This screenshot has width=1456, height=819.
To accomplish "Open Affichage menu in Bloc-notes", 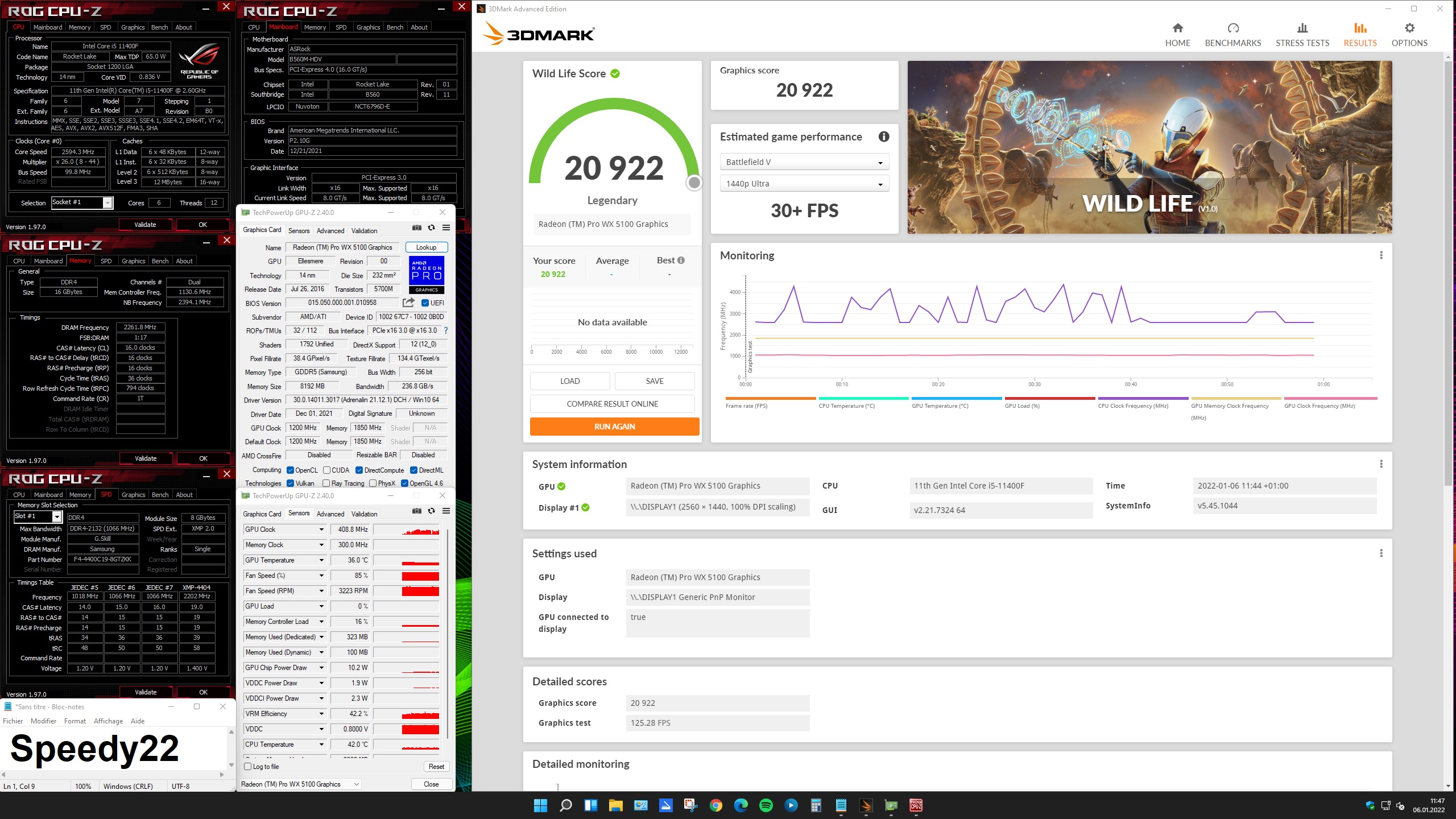I will (108, 721).
